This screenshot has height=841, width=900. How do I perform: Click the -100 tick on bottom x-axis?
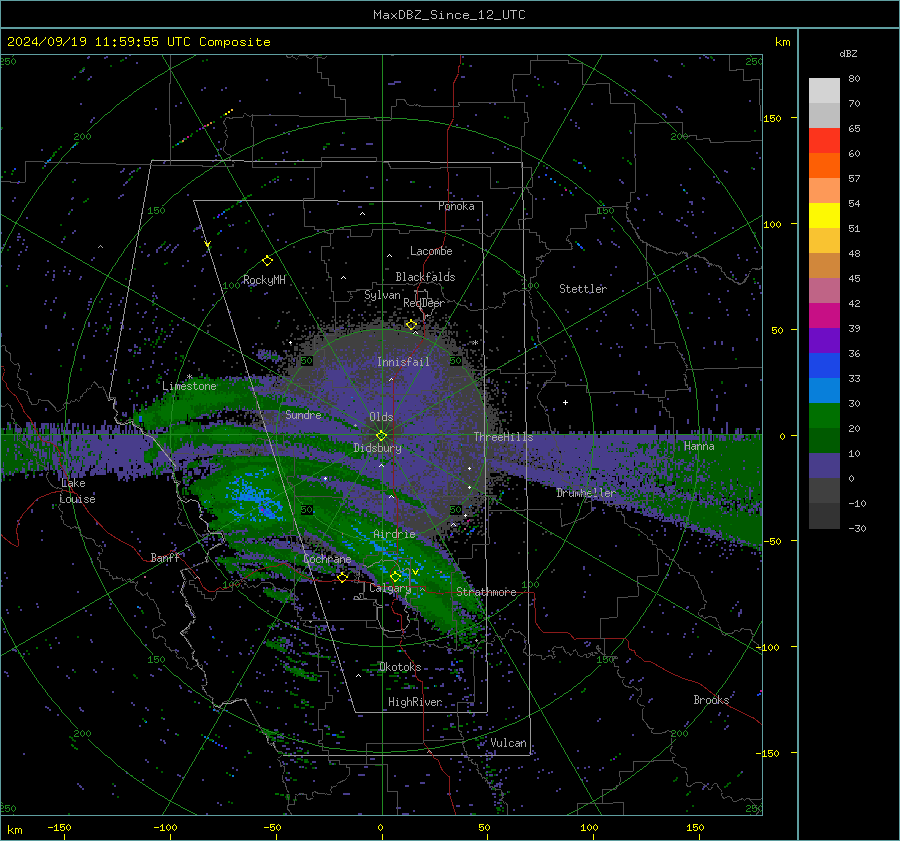165,828
